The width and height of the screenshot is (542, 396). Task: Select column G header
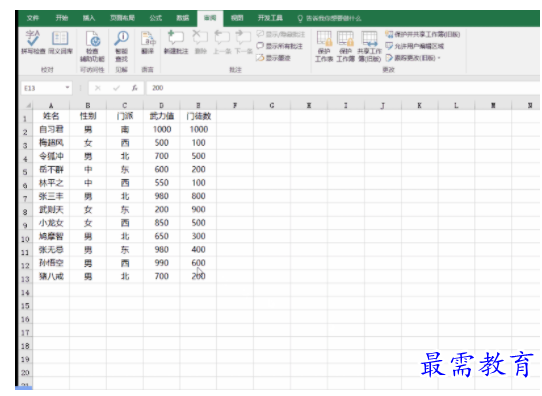click(x=272, y=105)
